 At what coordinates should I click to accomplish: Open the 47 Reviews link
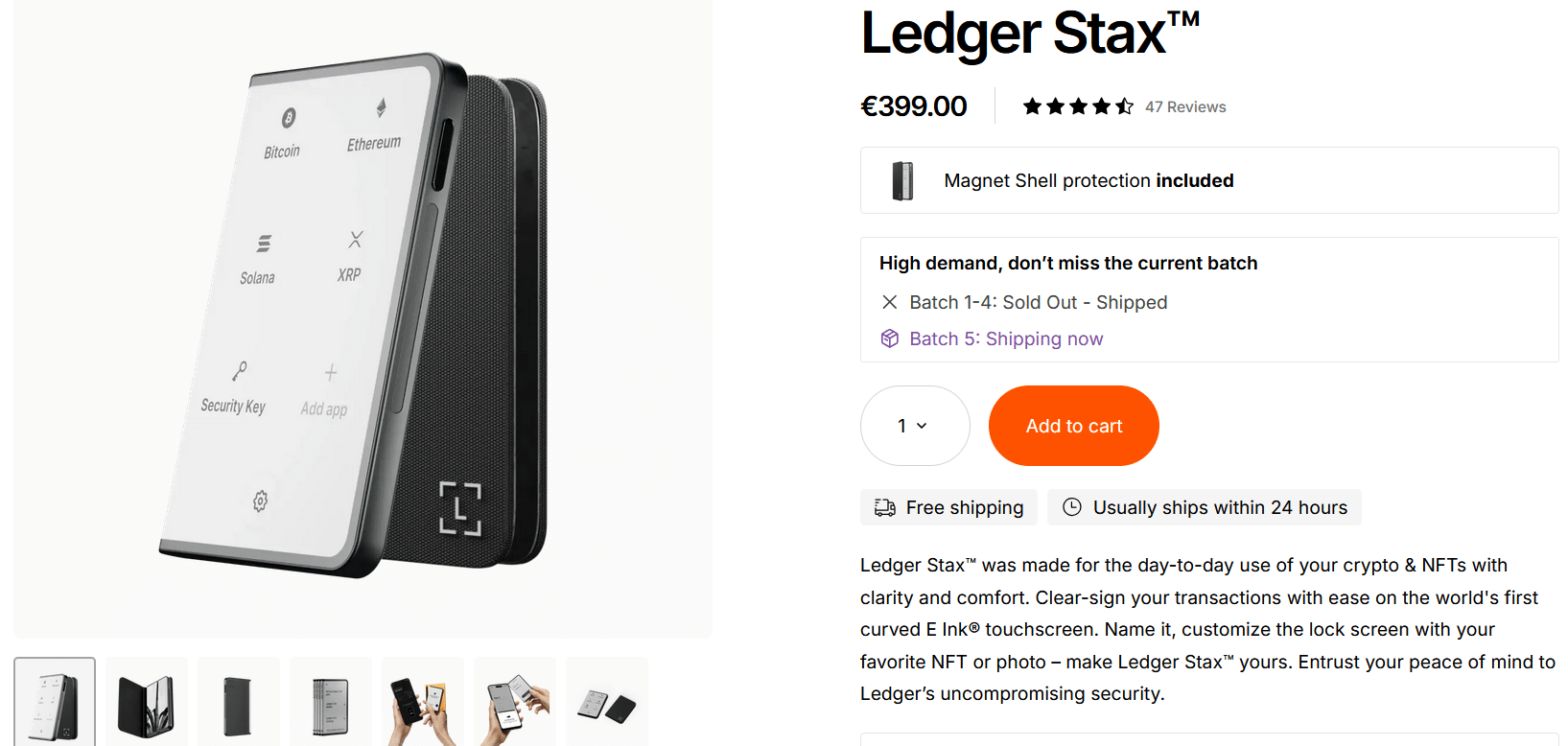coord(1185,107)
